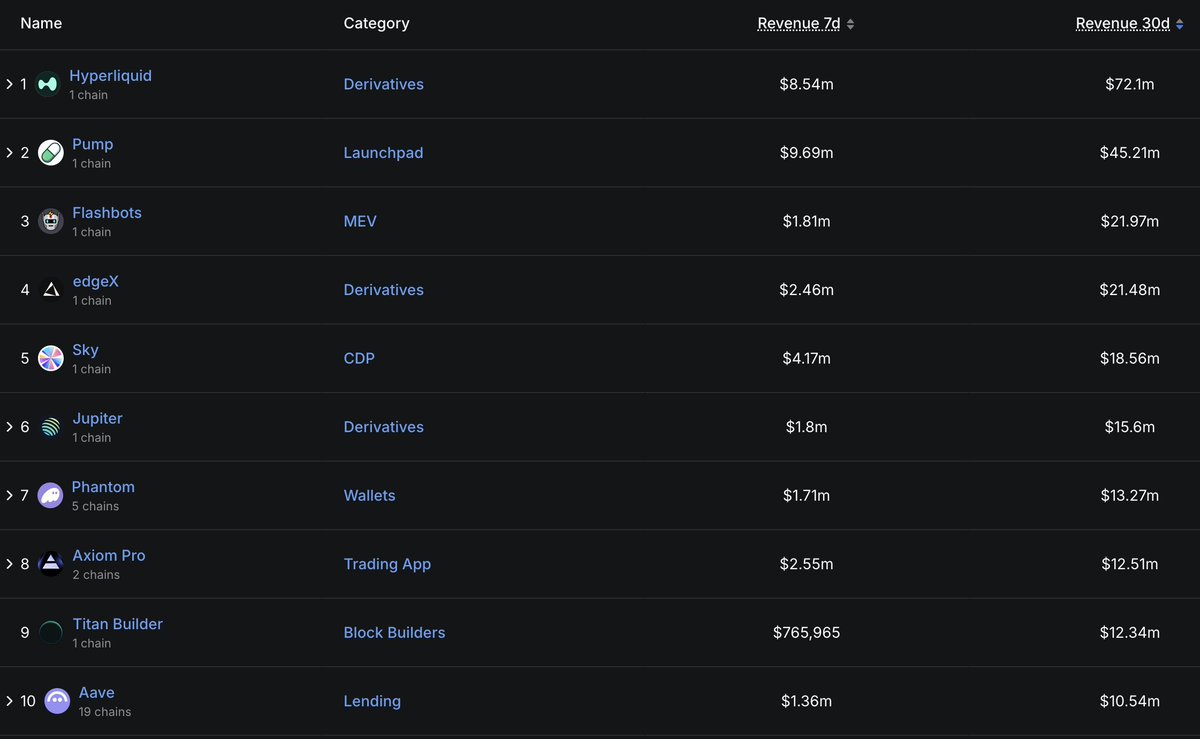Open the Lending category link
Image resolution: width=1200 pixels, height=739 pixels.
tap(372, 701)
